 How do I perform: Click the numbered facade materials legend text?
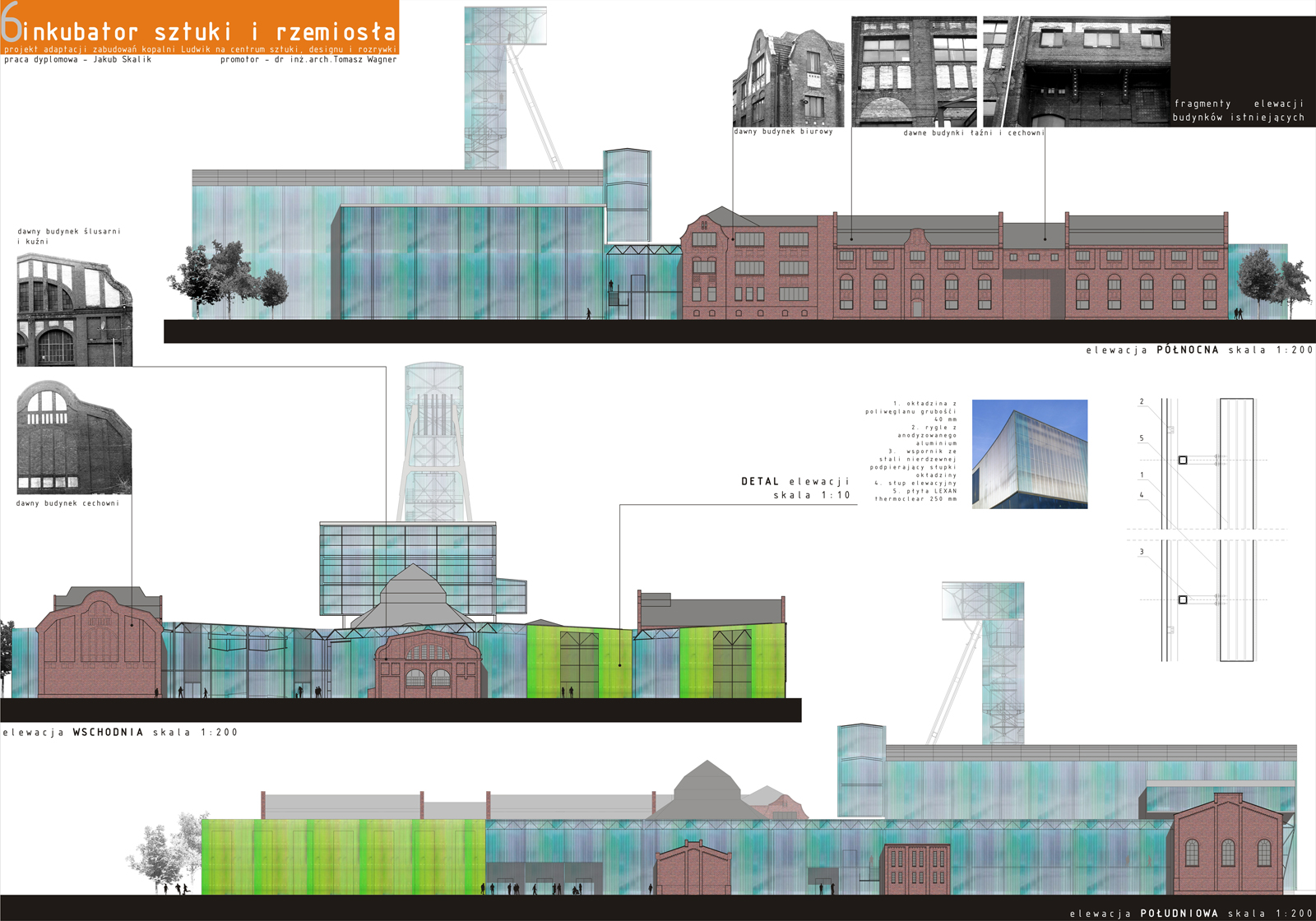point(913,451)
